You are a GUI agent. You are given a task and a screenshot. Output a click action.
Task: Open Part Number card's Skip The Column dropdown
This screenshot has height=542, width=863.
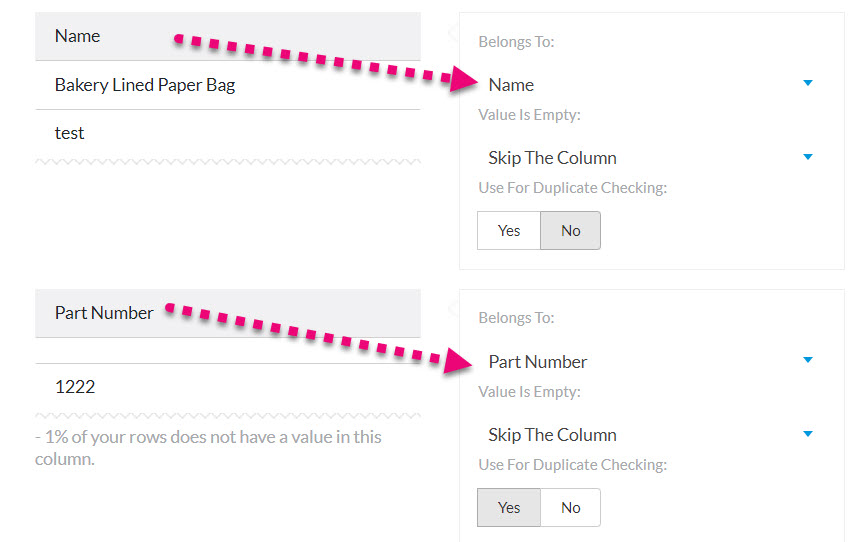pos(651,435)
